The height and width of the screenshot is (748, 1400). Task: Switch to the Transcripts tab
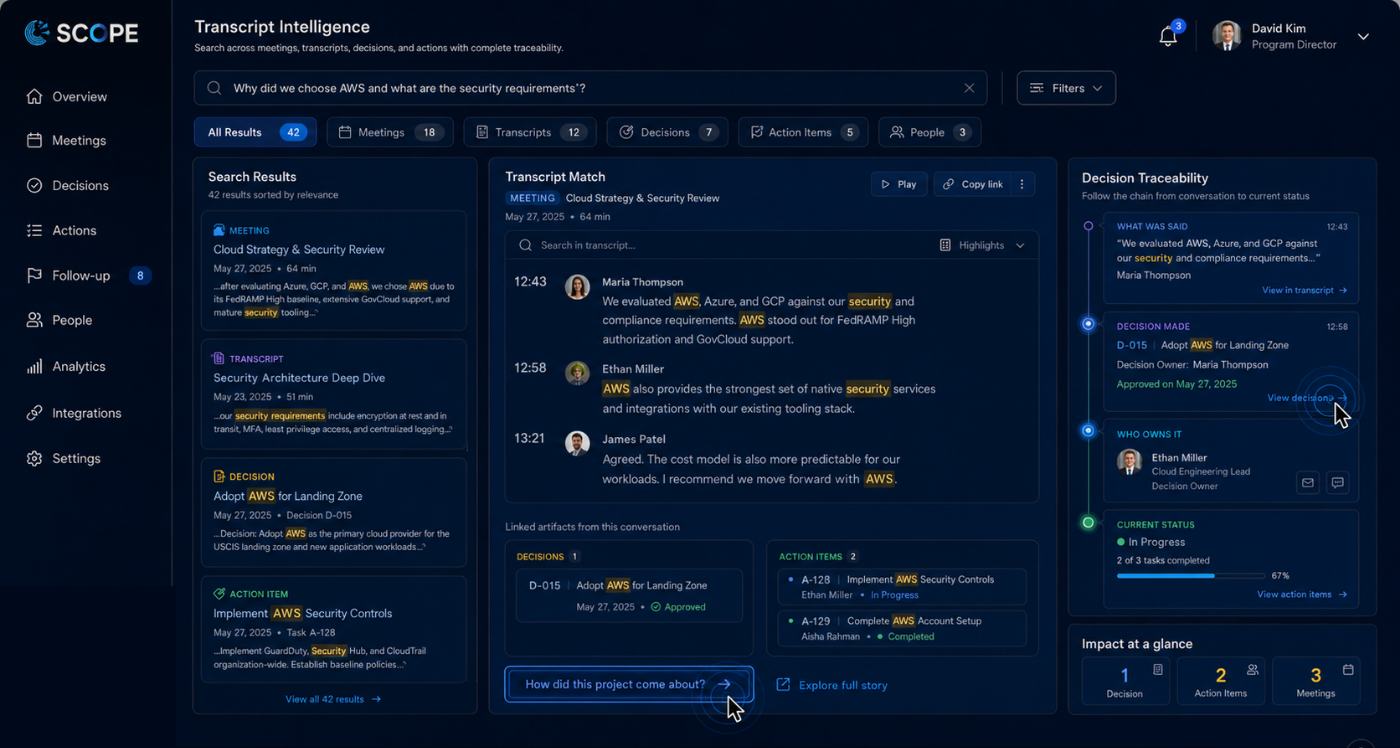(530, 132)
